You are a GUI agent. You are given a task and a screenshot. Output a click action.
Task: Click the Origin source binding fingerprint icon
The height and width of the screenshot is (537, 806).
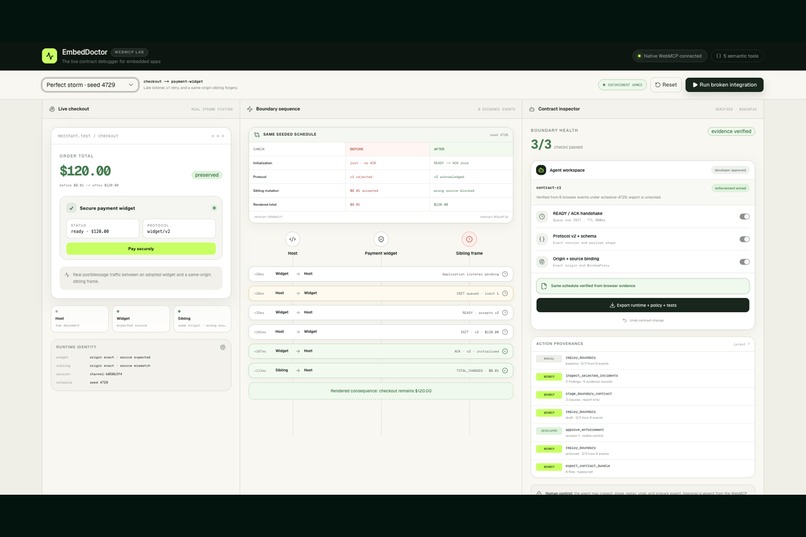pyautogui.click(x=542, y=262)
